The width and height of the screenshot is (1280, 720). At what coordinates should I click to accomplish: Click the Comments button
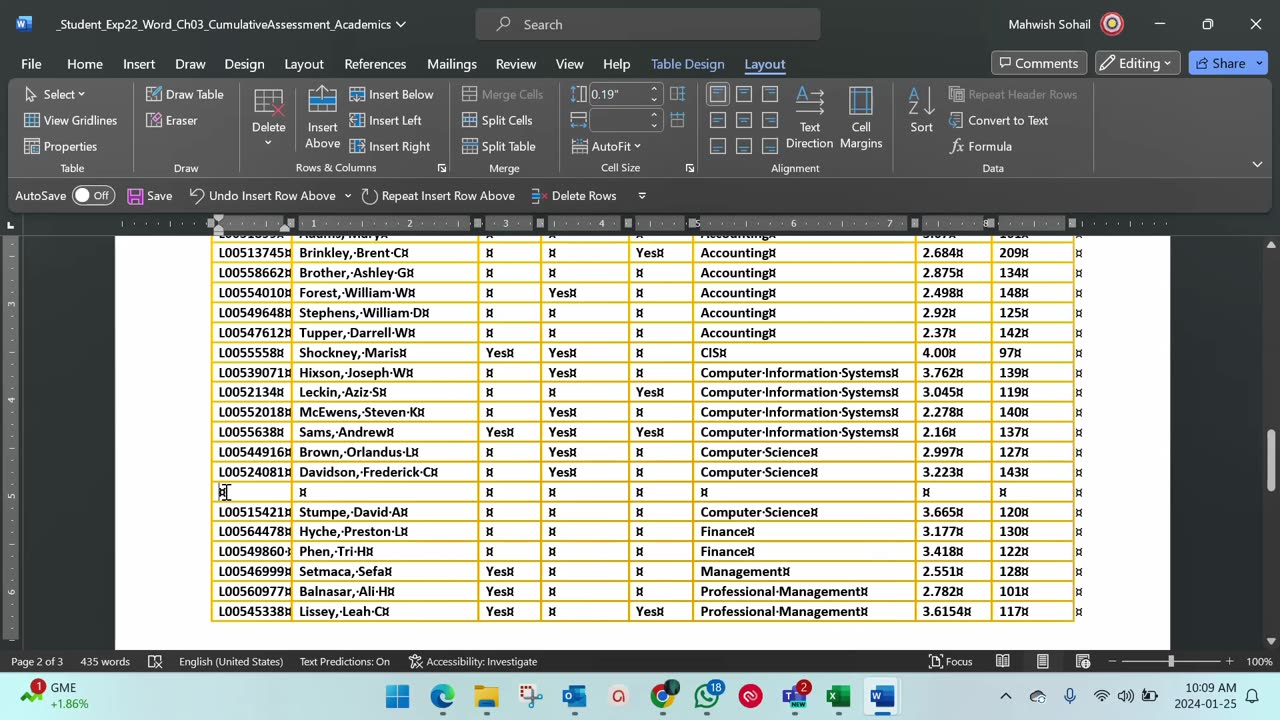tap(1038, 63)
